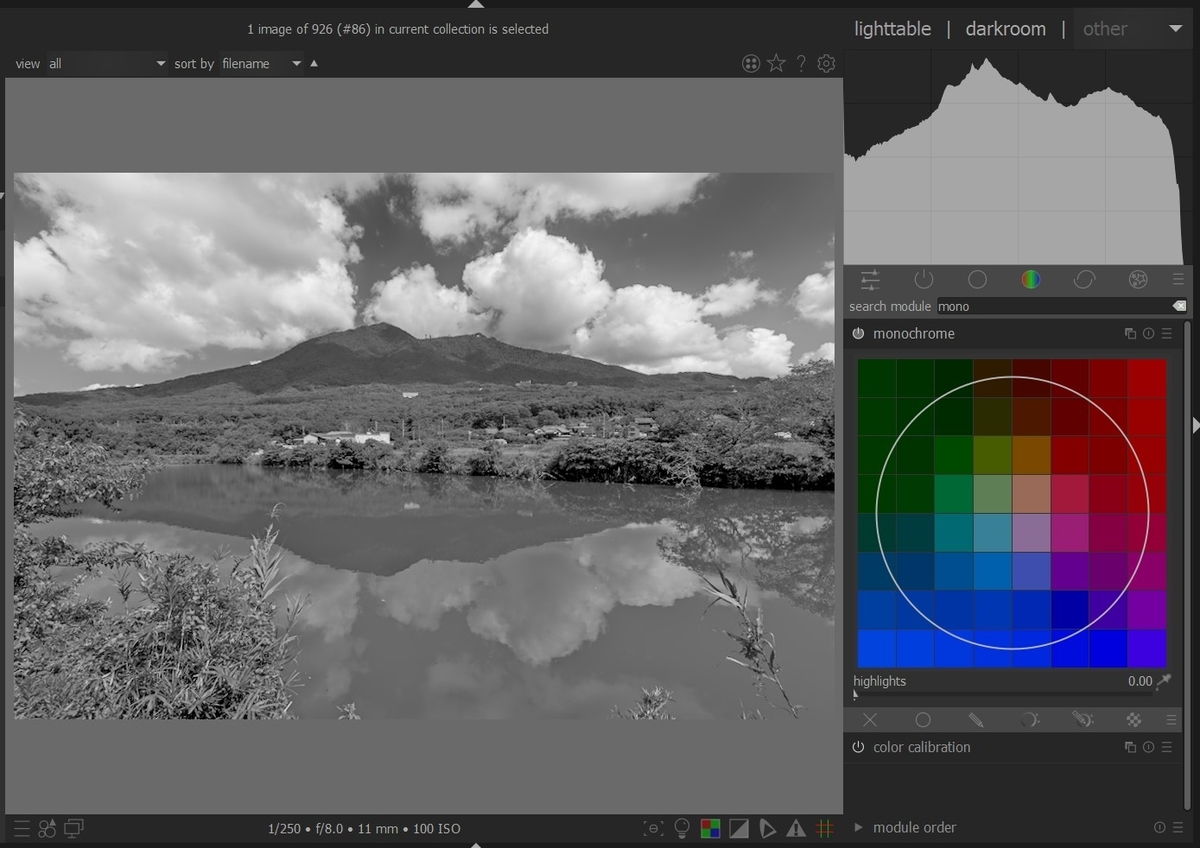This screenshot has width=1200, height=848.
Task: Toggle softproofing
Action: [767, 828]
